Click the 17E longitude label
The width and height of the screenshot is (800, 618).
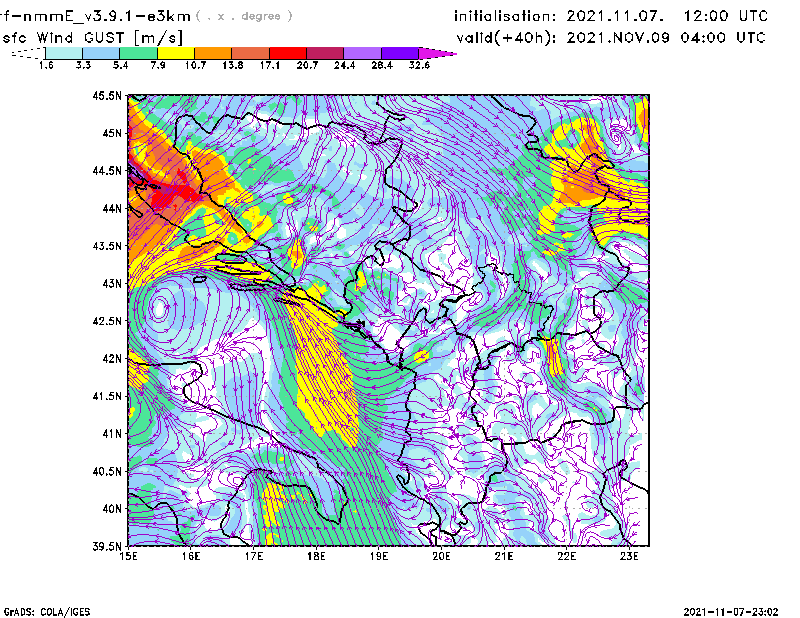tap(254, 556)
